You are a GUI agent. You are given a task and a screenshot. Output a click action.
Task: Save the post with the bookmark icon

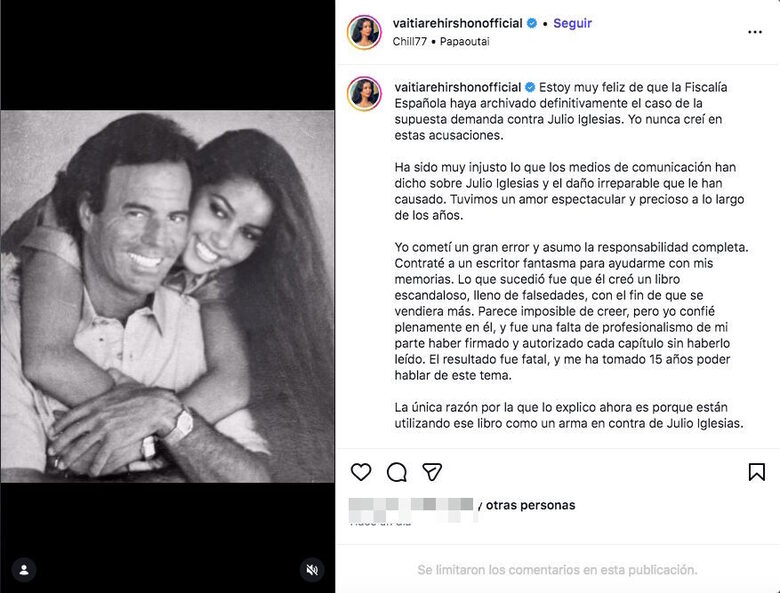click(757, 472)
